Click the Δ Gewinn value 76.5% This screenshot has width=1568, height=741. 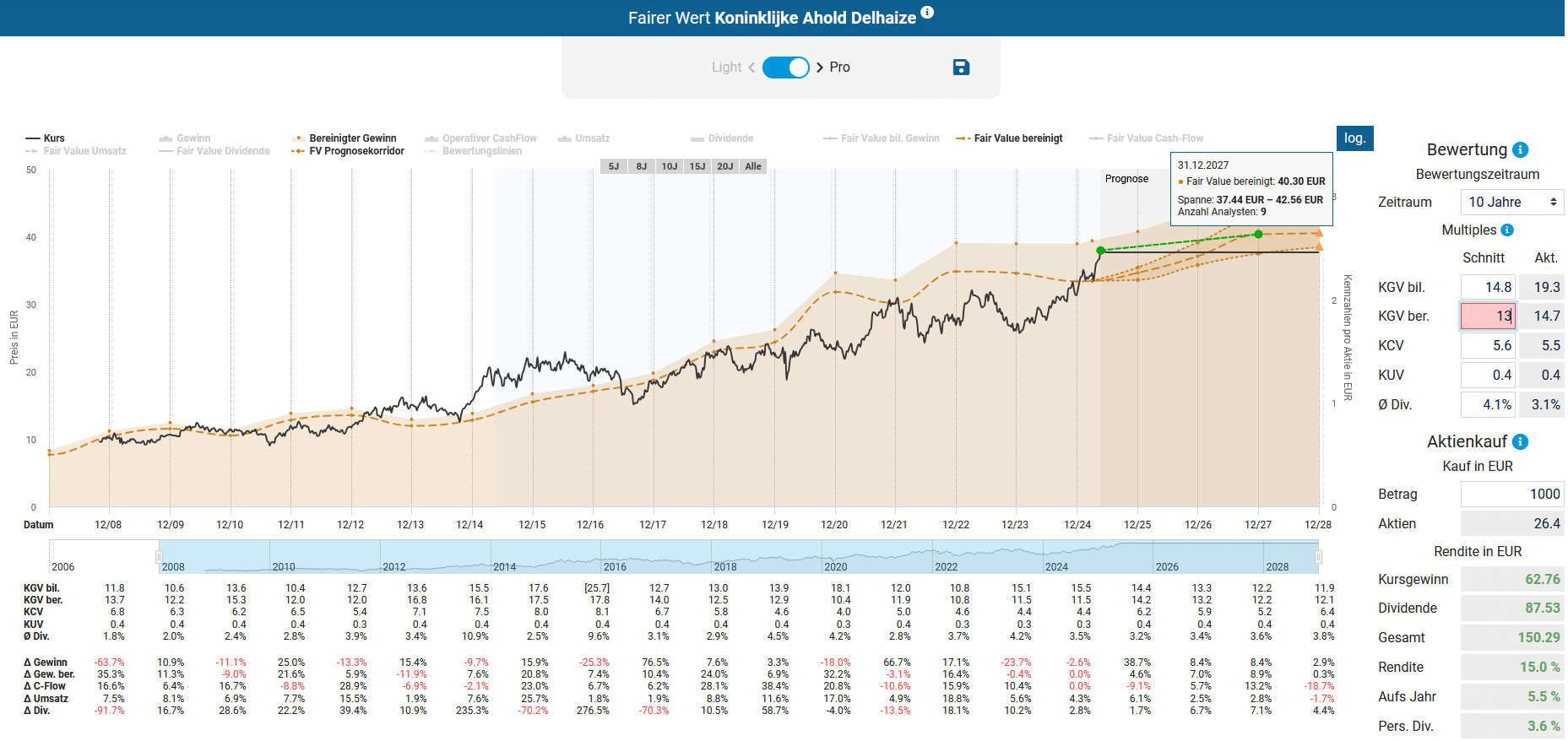(655, 663)
